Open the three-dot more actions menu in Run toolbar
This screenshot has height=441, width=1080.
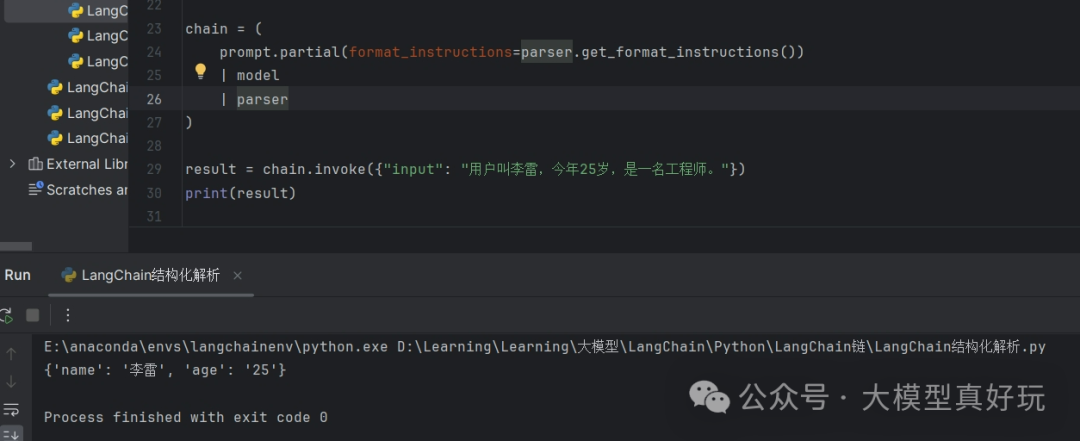(68, 316)
